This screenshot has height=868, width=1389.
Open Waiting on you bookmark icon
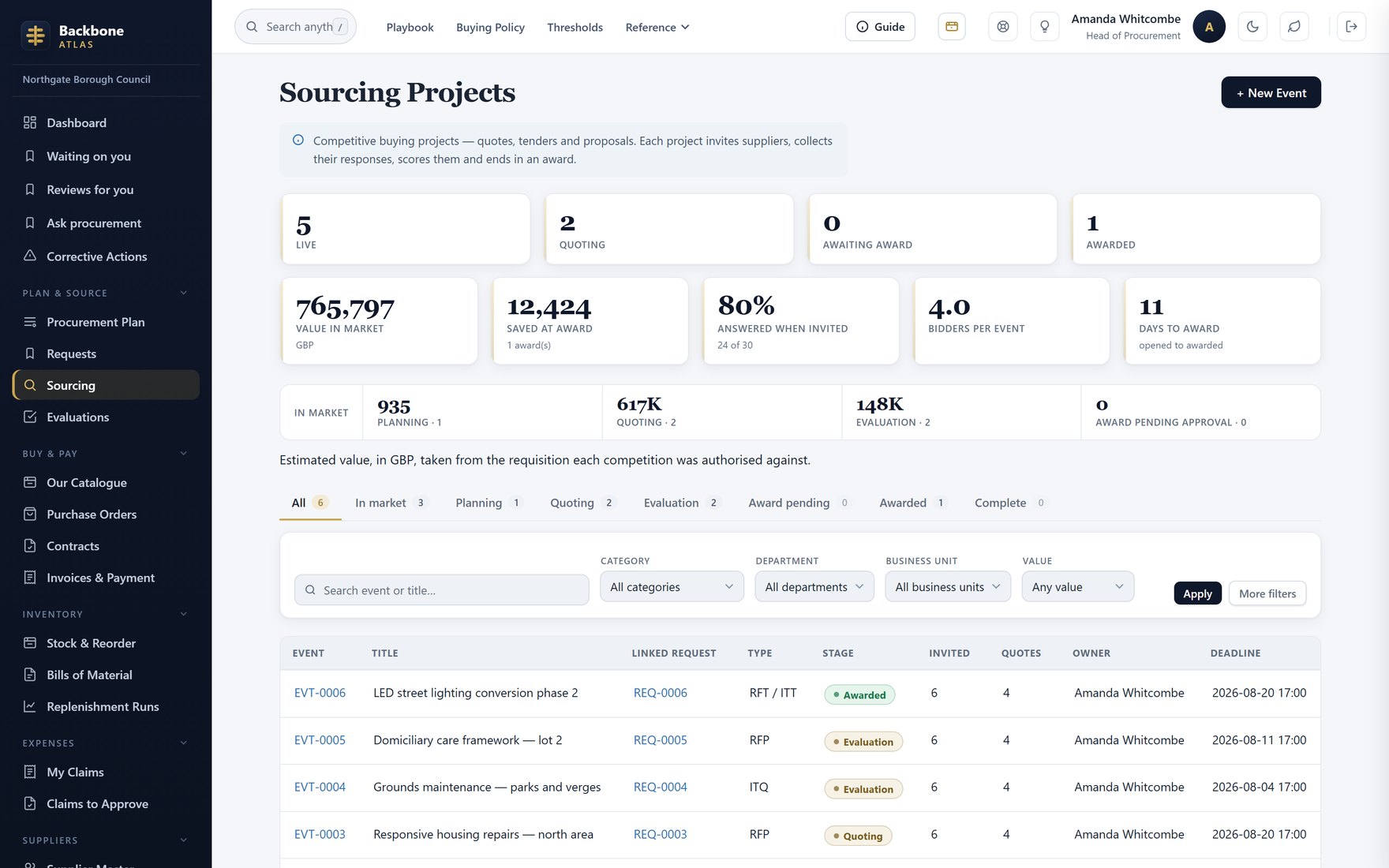30,156
